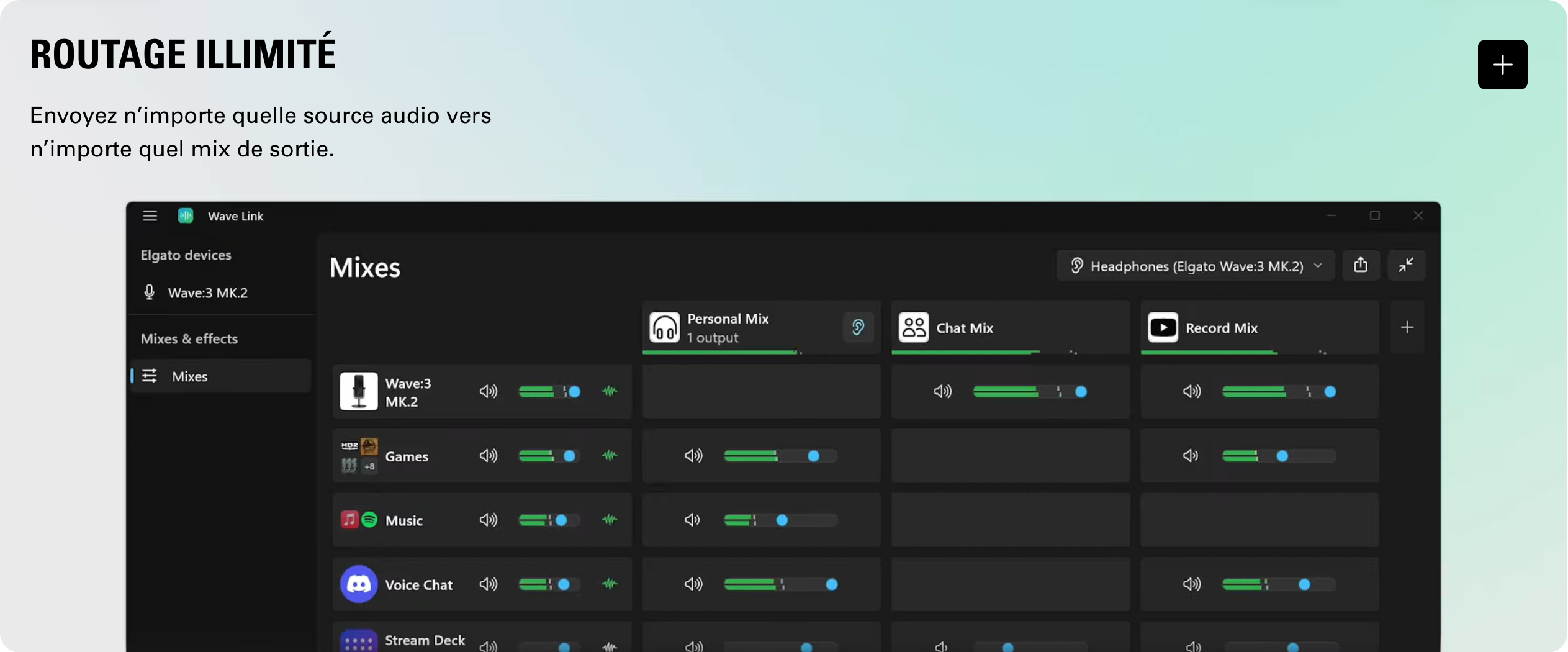Add a new mix with plus button
Screen dimensions: 1568x652
tap(1407, 327)
